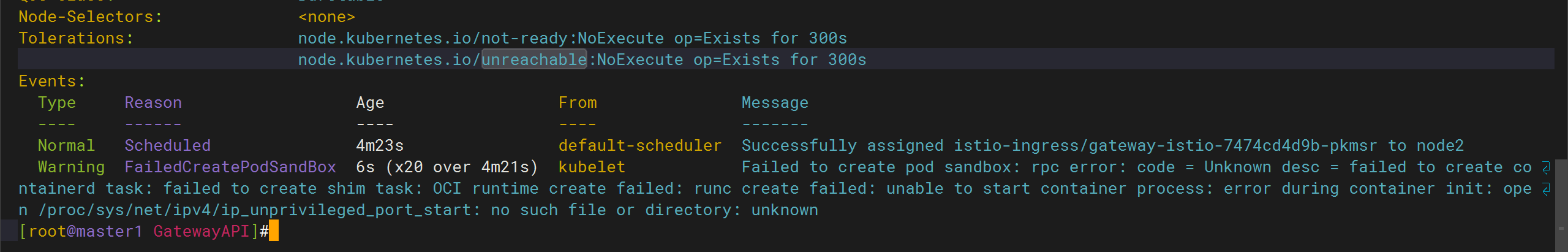
Task: Click the FailedCreatePodSandBox reason text
Action: coord(230,167)
